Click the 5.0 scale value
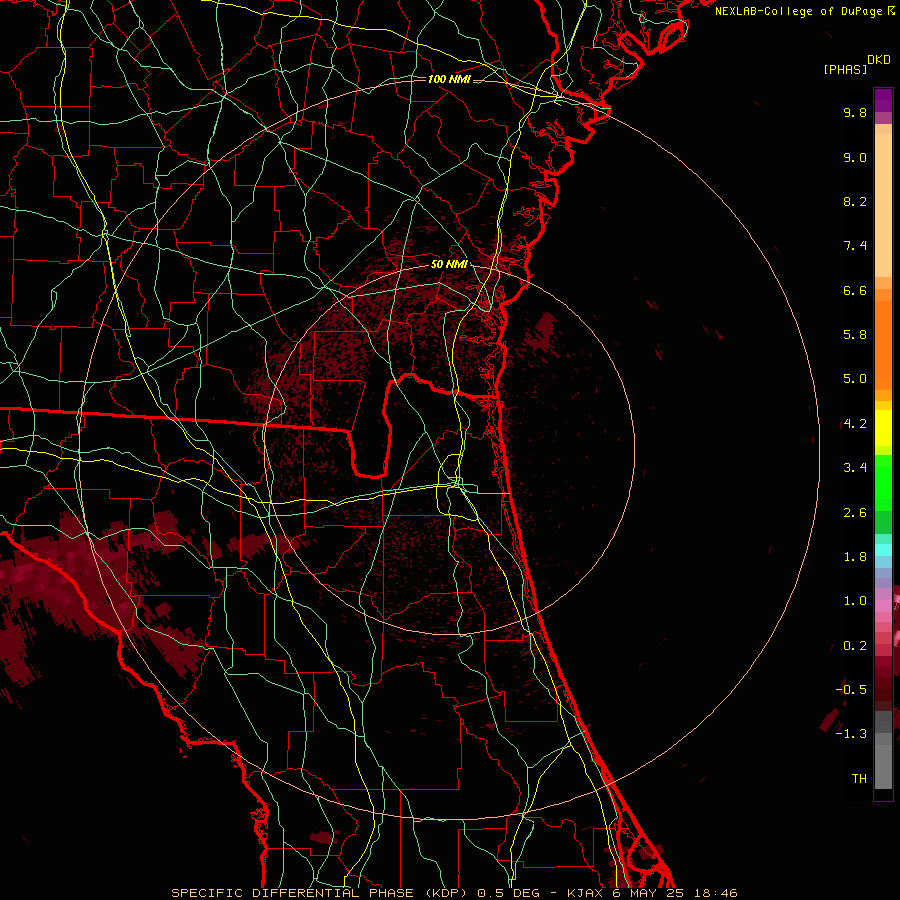Screen dimensions: 900x900 point(855,379)
